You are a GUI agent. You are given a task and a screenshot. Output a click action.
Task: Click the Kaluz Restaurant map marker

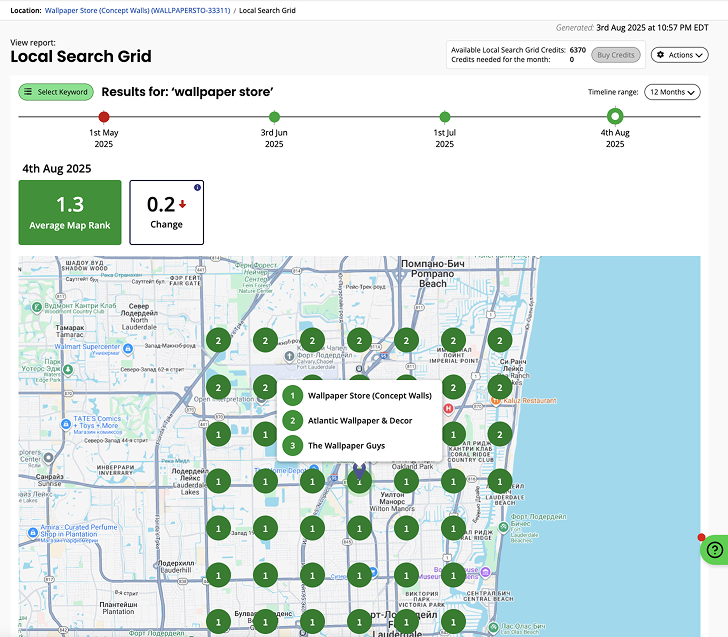483,400
